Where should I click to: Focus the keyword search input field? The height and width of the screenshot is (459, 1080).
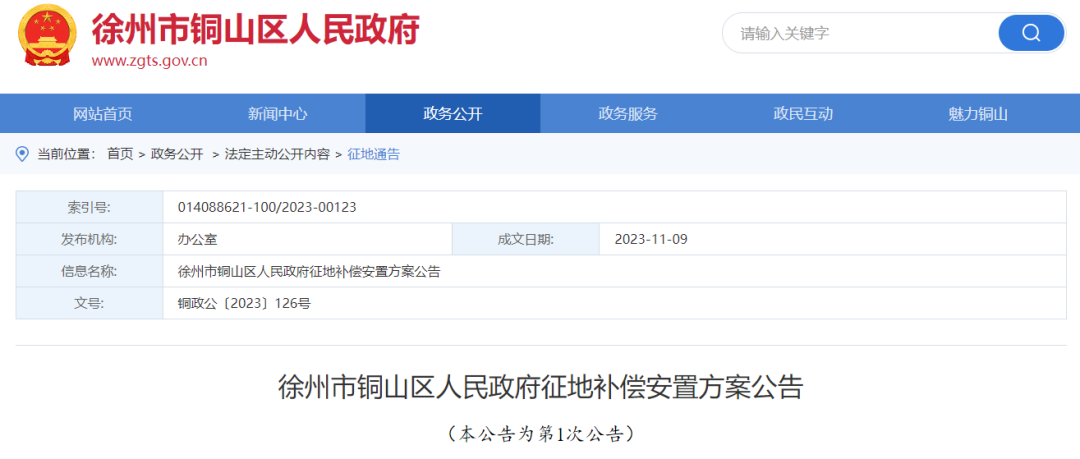tap(861, 33)
